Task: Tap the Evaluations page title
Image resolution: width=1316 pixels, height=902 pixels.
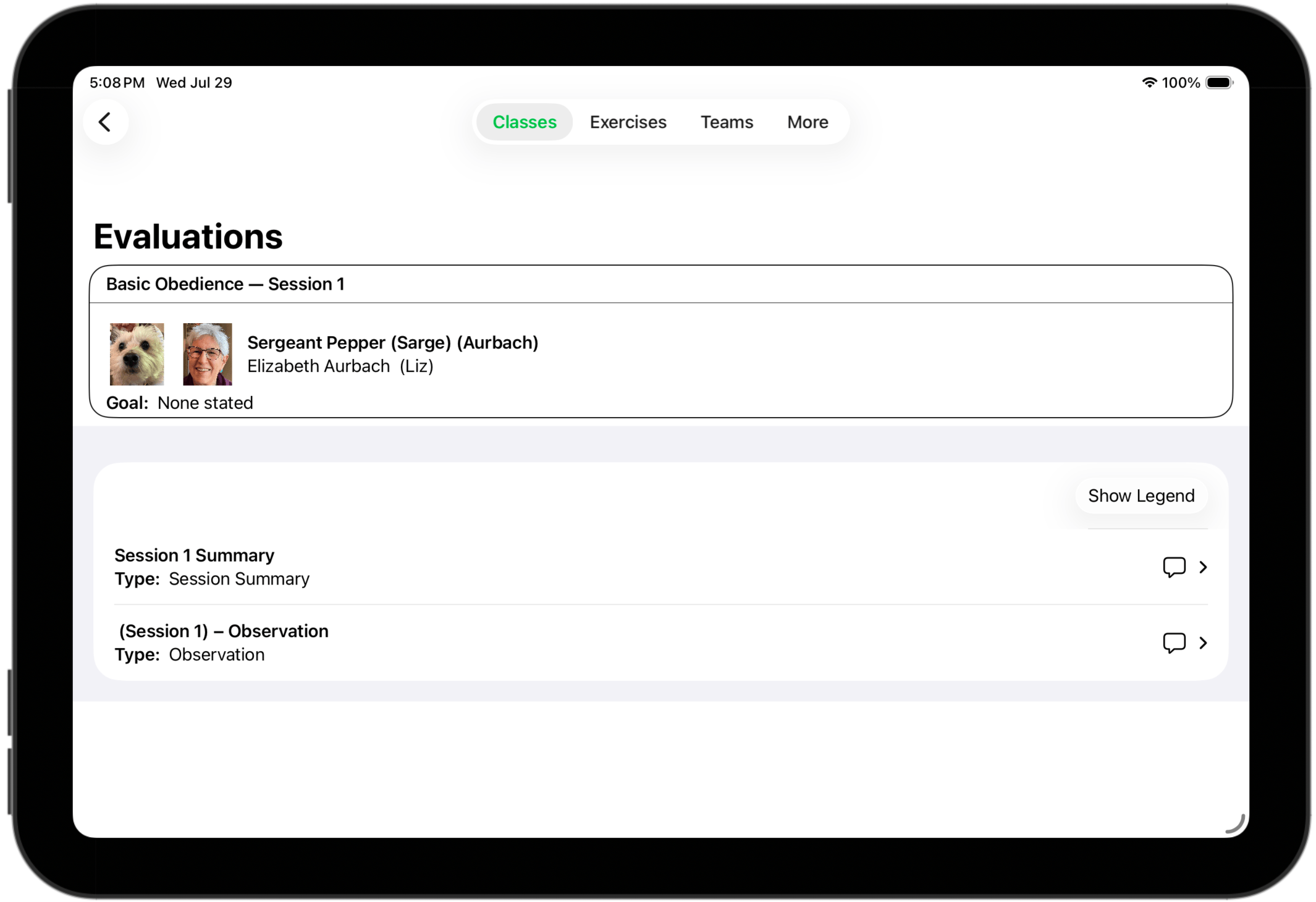Action: pos(188,237)
